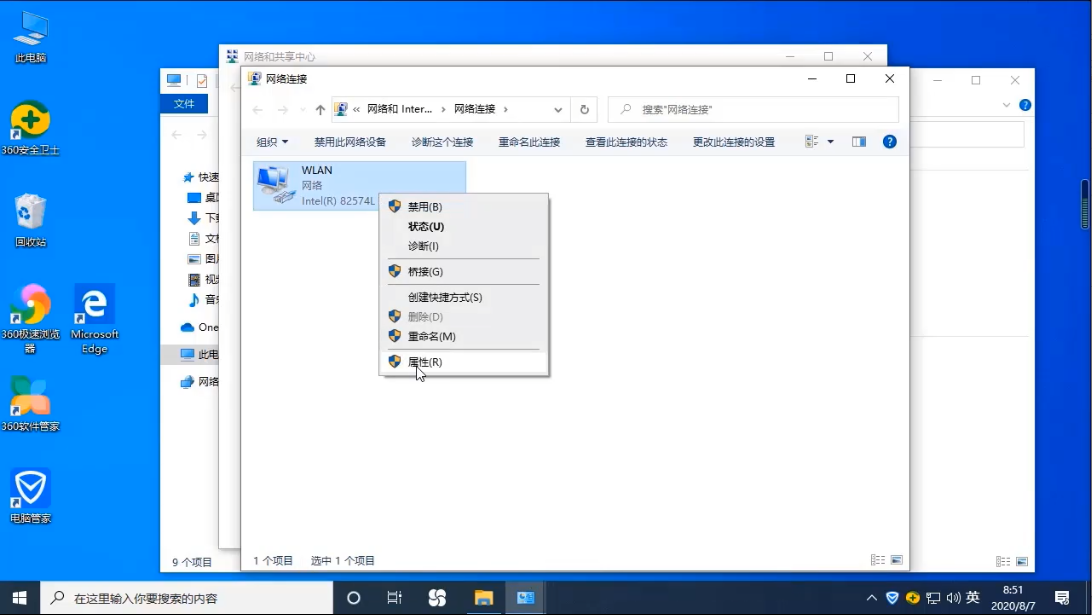Open File Explorer from the taskbar
Viewport: 1092px width, 615px height.
click(x=484, y=598)
